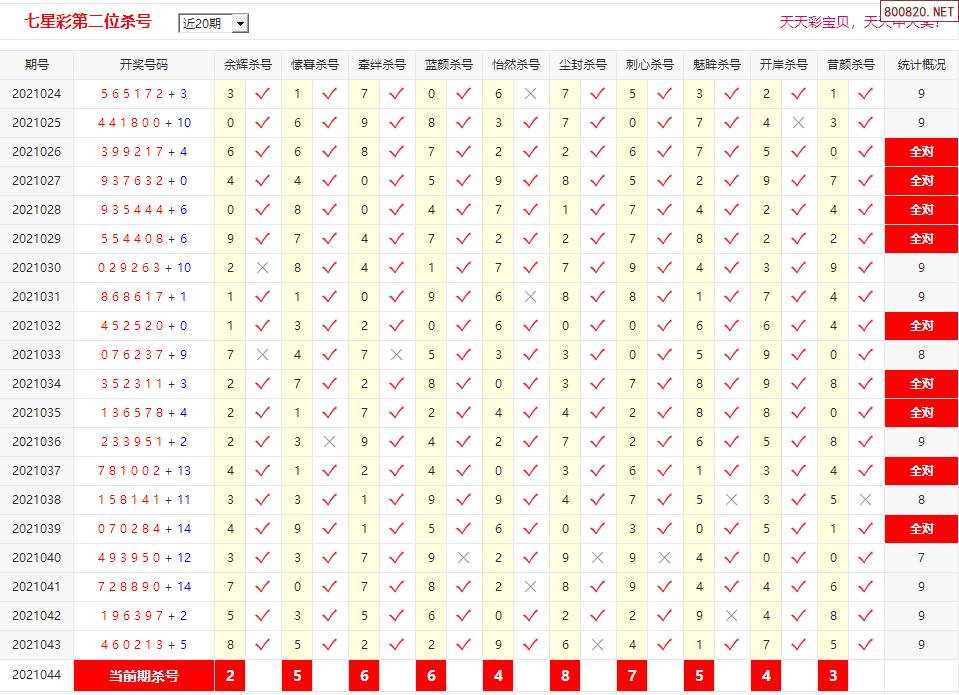This screenshot has width=959, height=695.
Task: Click gray X under 魅眸杀号 in row 2021042
Action: point(731,615)
